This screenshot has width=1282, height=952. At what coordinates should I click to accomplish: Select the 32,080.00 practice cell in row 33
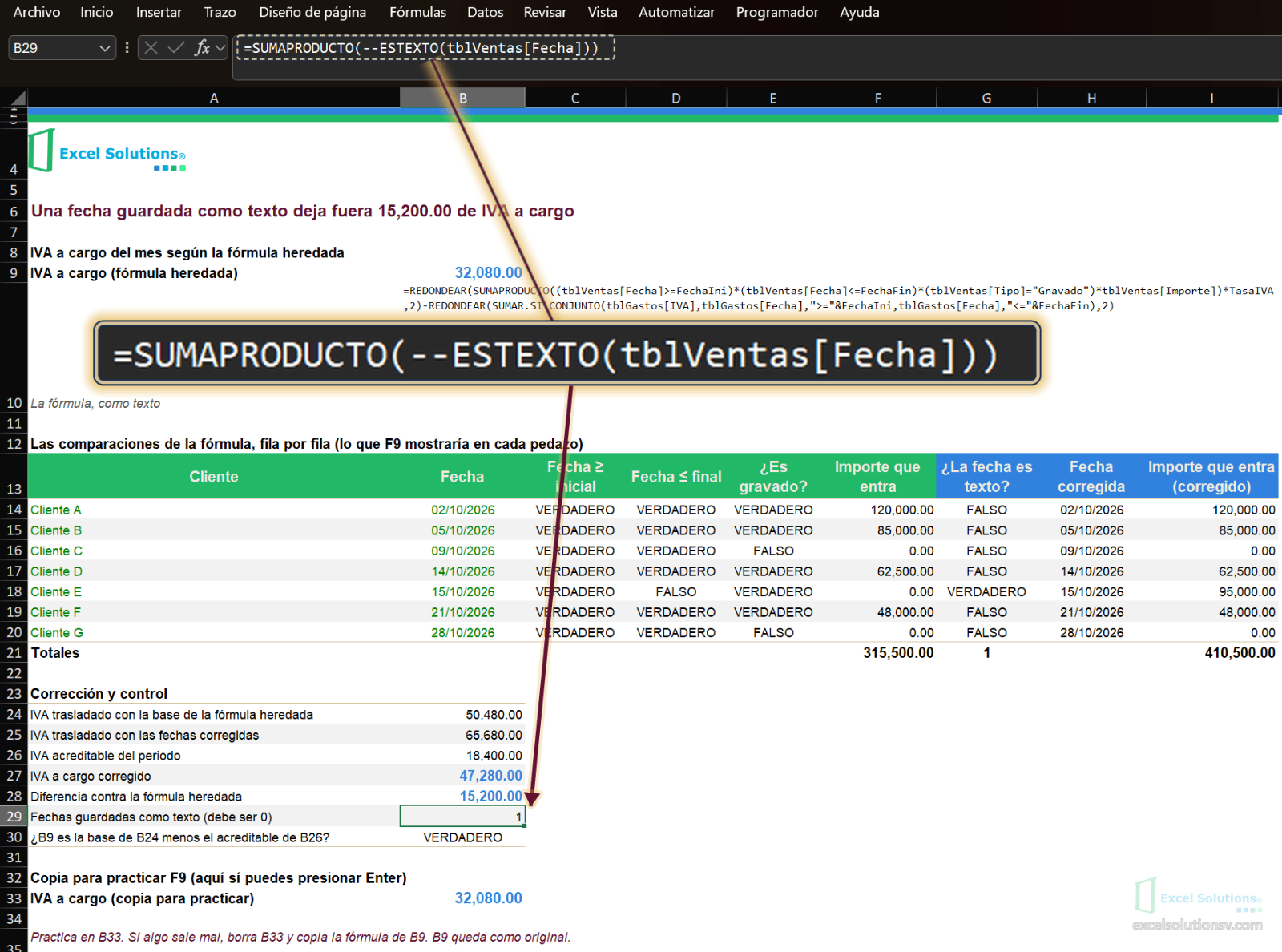click(x=462, y=898)
